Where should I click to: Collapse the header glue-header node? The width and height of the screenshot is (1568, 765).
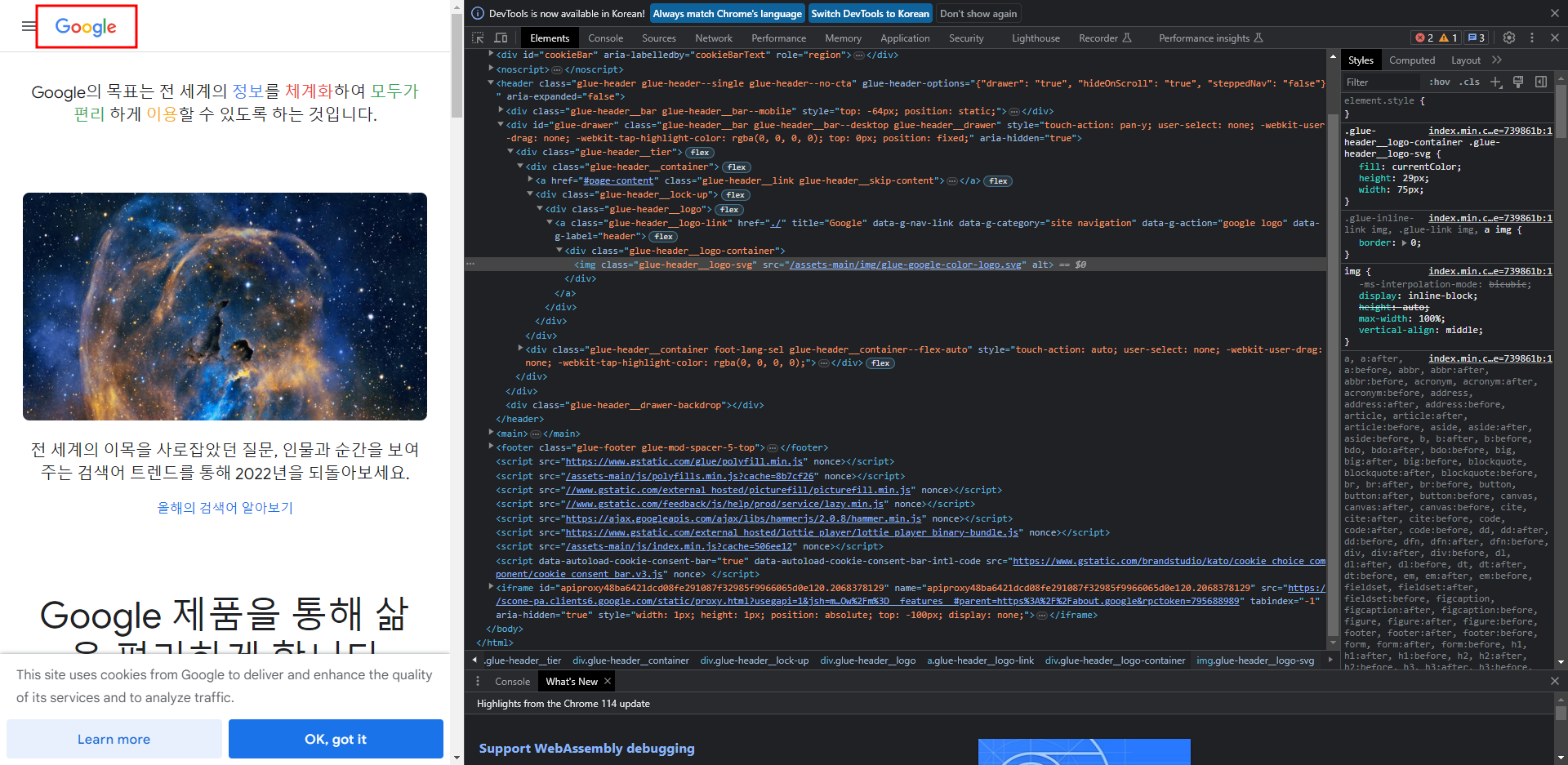click(491, 83)
